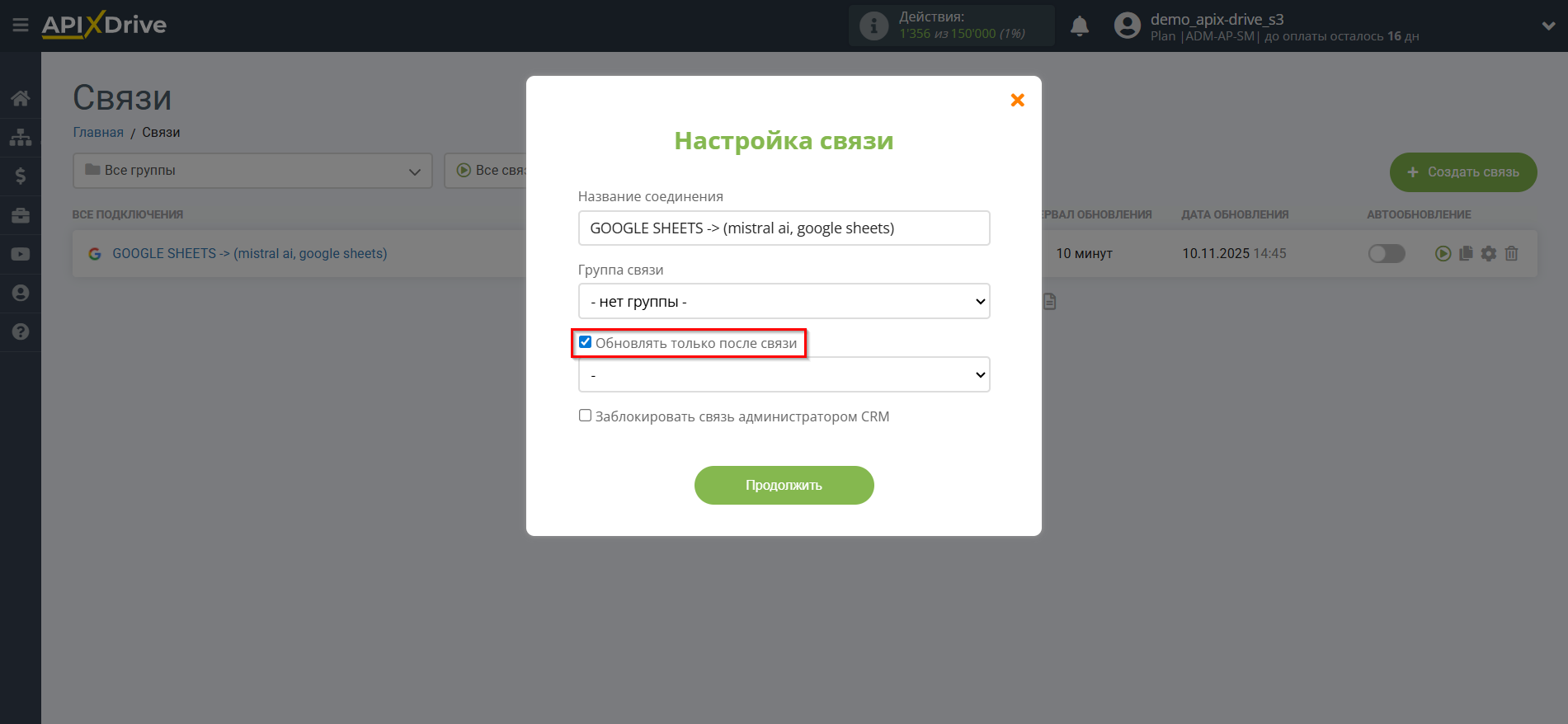The height and width of the screenshot is (724, 1568).
Task: Click the actions info icon
Action: click(x=873, y=26)
